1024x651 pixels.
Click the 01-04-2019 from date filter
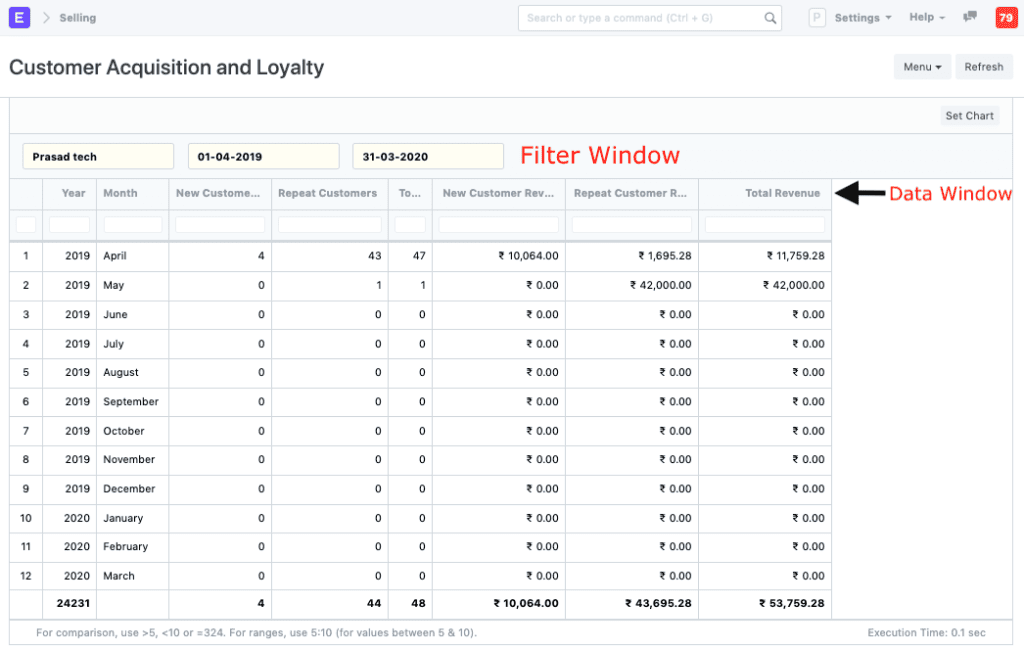pyautogui.click(x=263, y=157)
